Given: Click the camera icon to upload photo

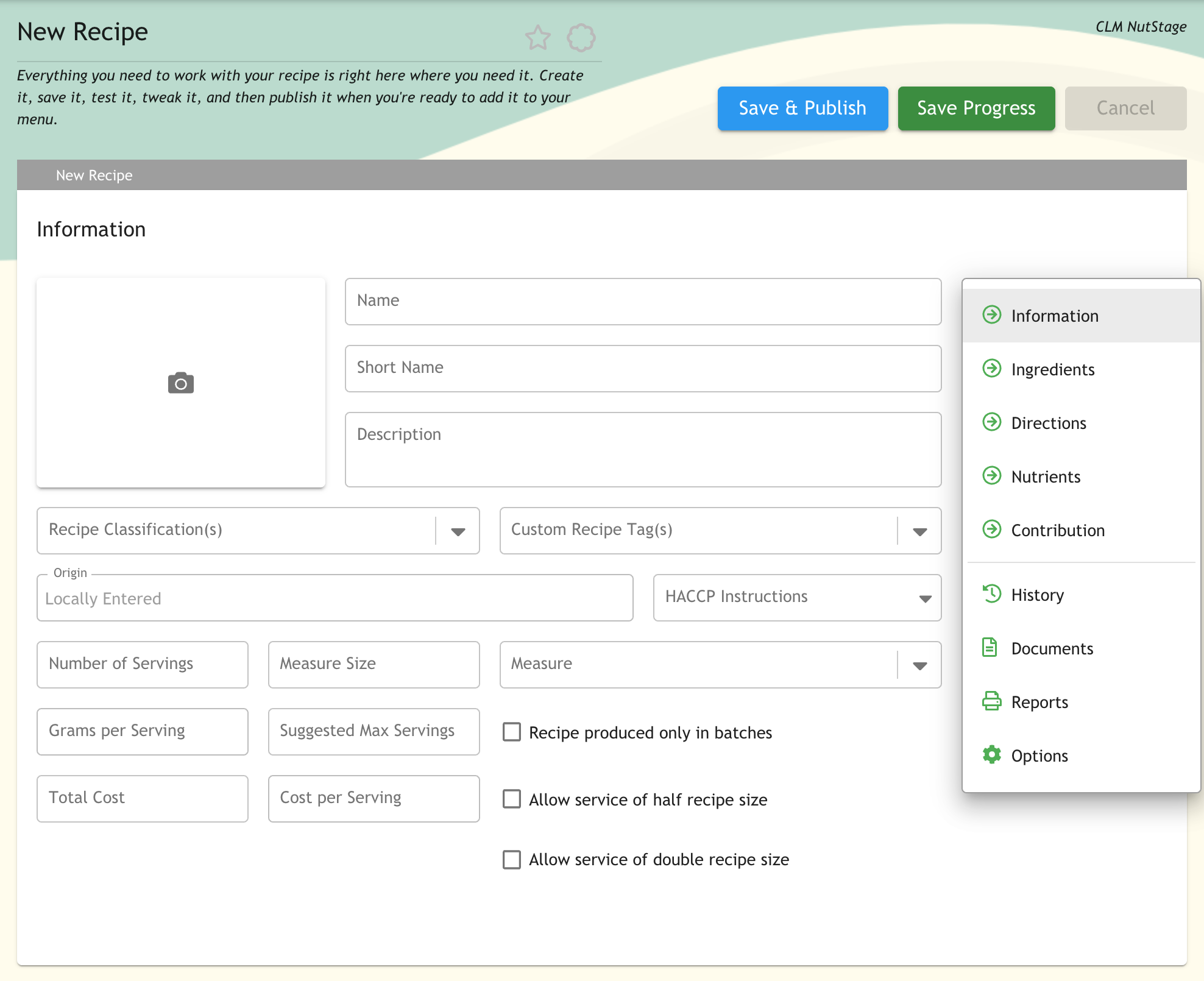Looking at the screenshot, I should pyautogui.click(x=180, y=383).
